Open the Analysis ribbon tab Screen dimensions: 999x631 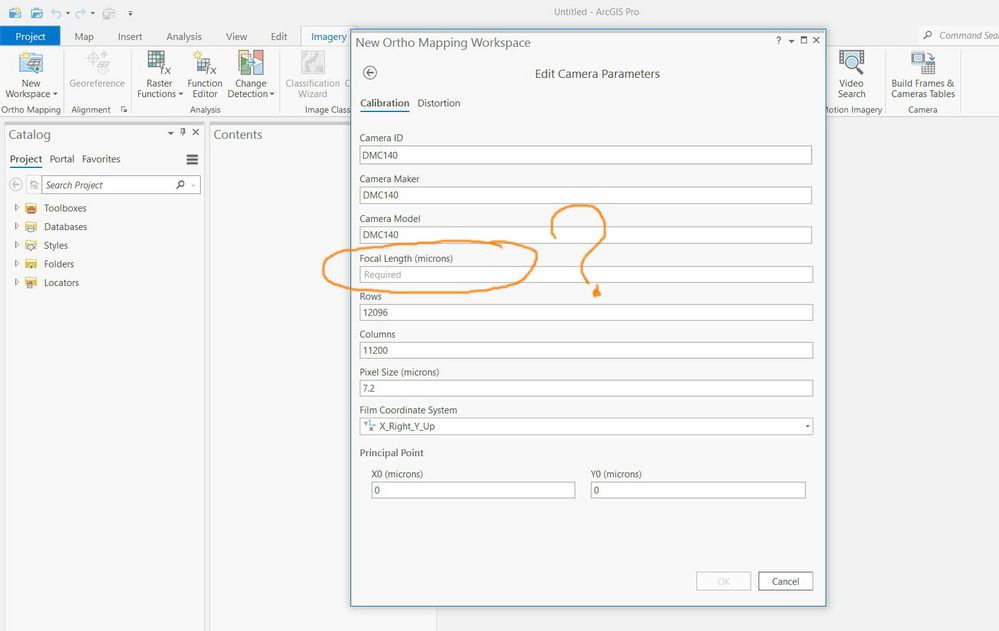point(183,36)
